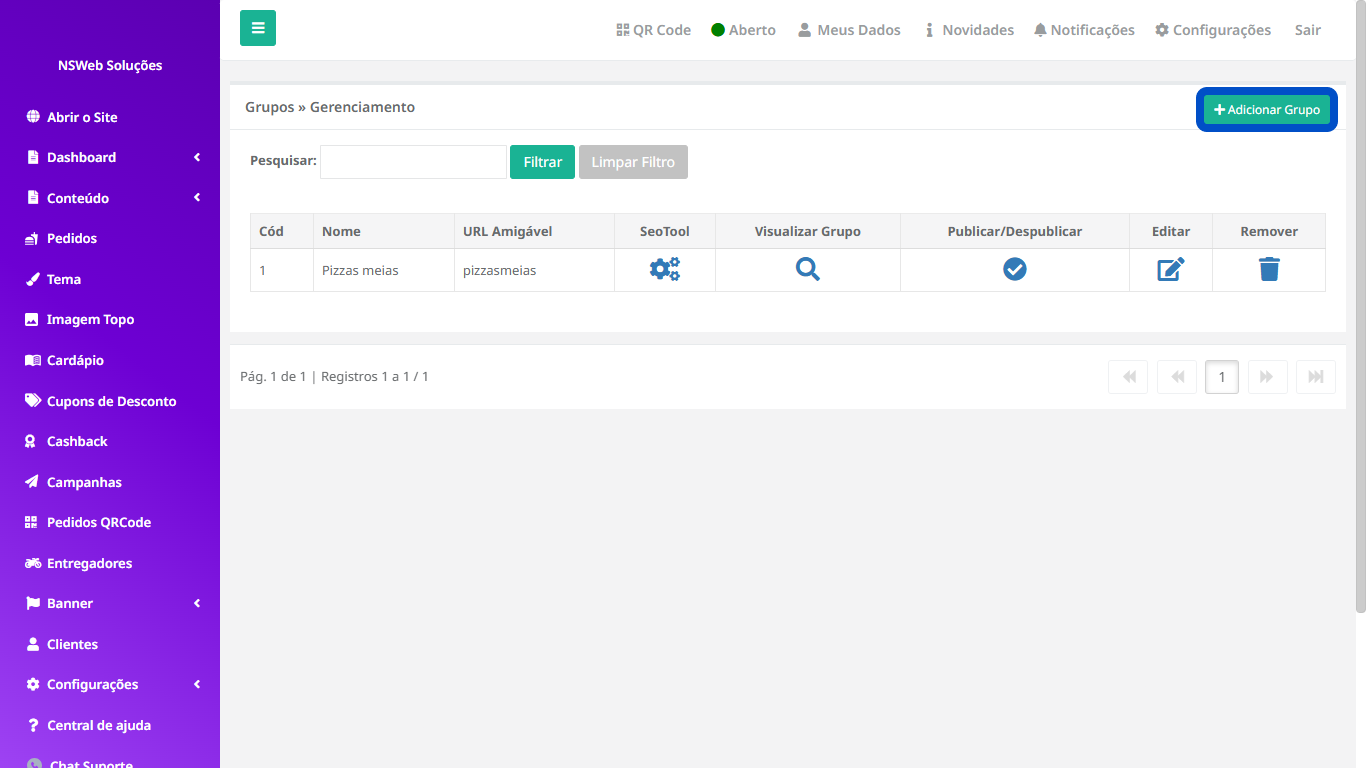Screen dimensions: 1366x768
Task: Expand the Banner sidebar menu
Action: (x=110, y=603)
